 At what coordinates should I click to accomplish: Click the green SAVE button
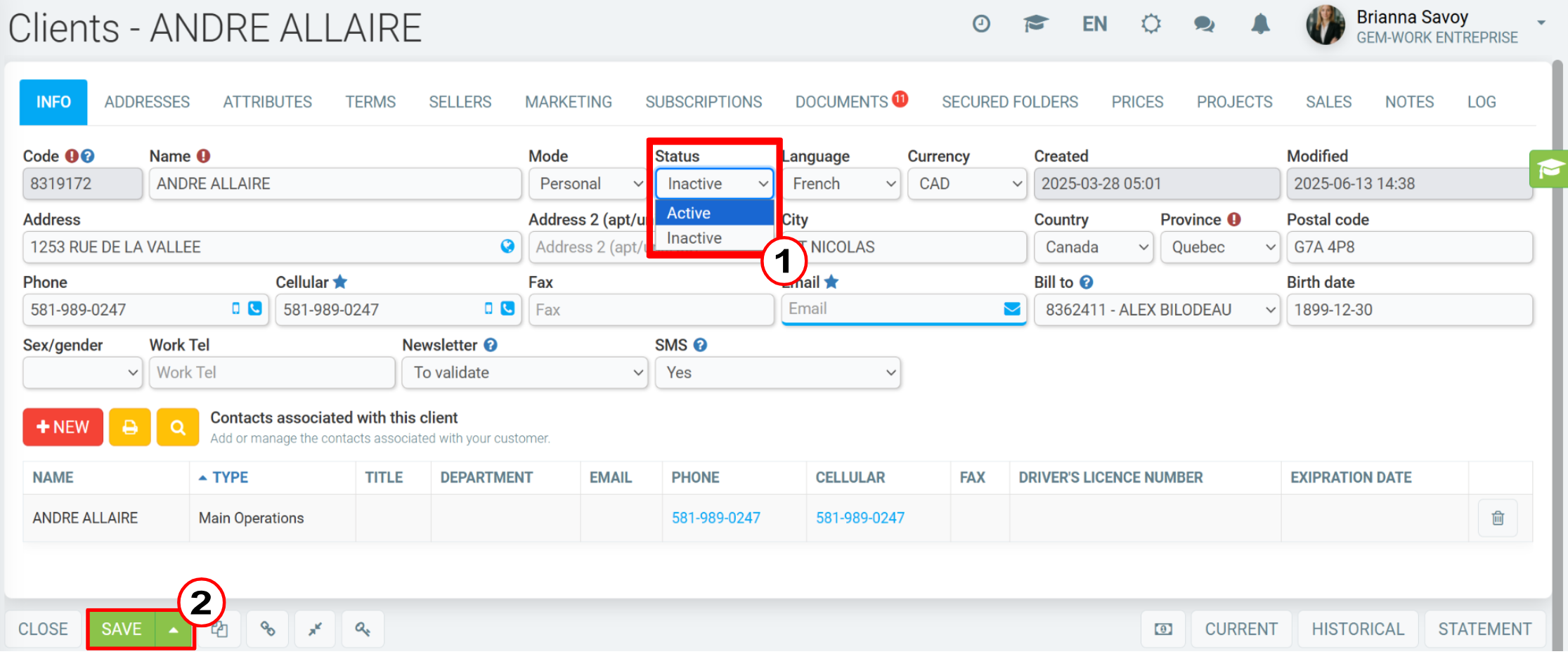pos(122,629)
